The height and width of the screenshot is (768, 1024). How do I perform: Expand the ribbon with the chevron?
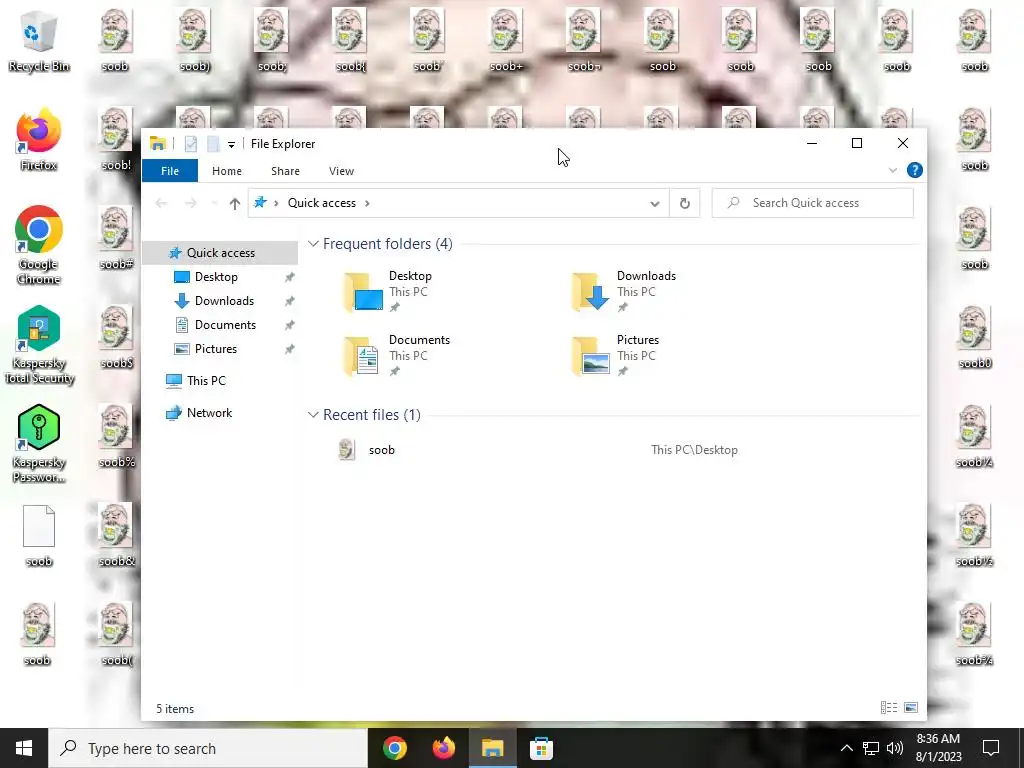point(893,170)
